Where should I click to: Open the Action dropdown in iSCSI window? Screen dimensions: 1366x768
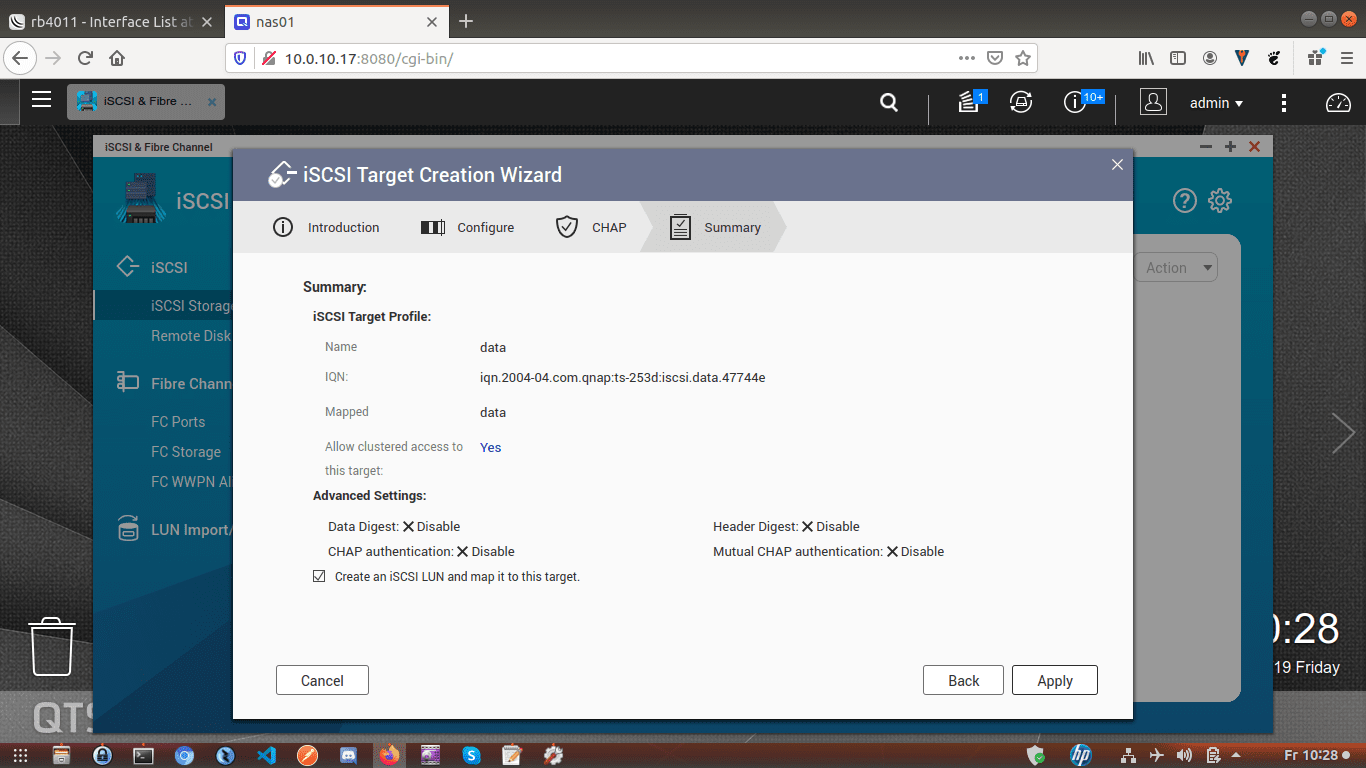point(1176,268)
